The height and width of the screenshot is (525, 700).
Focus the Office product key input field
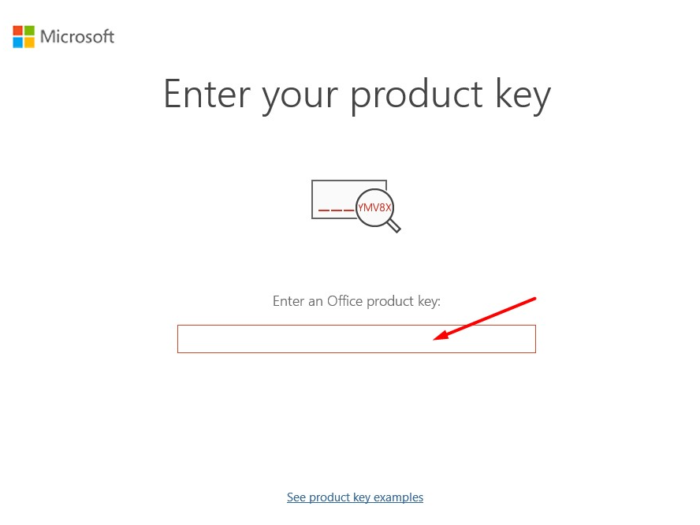click(x=300, y=339)
